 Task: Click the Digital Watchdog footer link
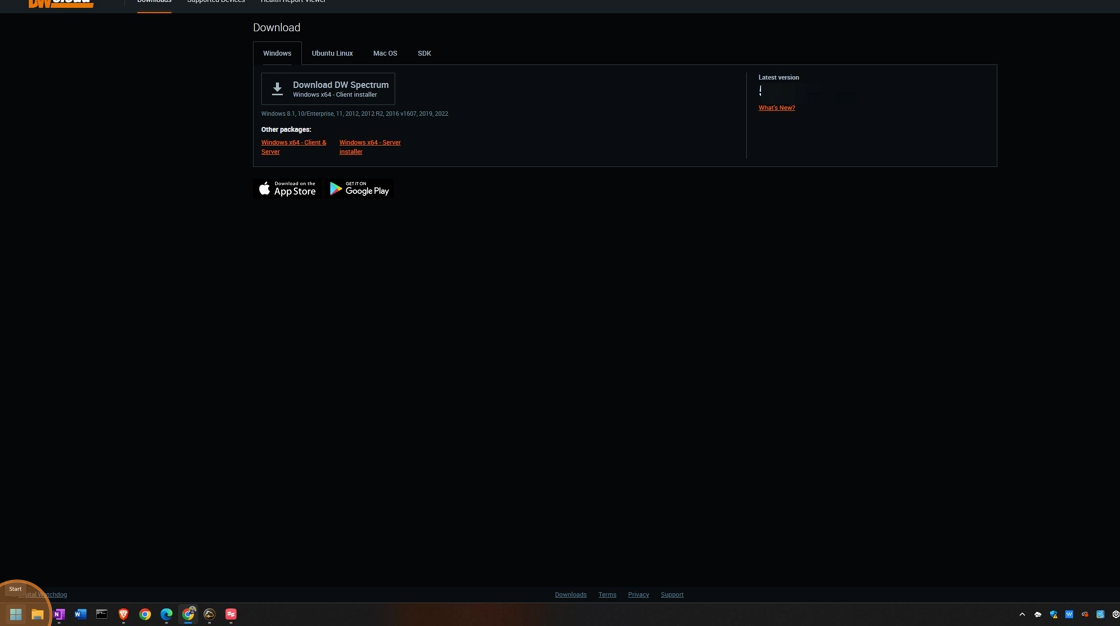coord(43,595)
